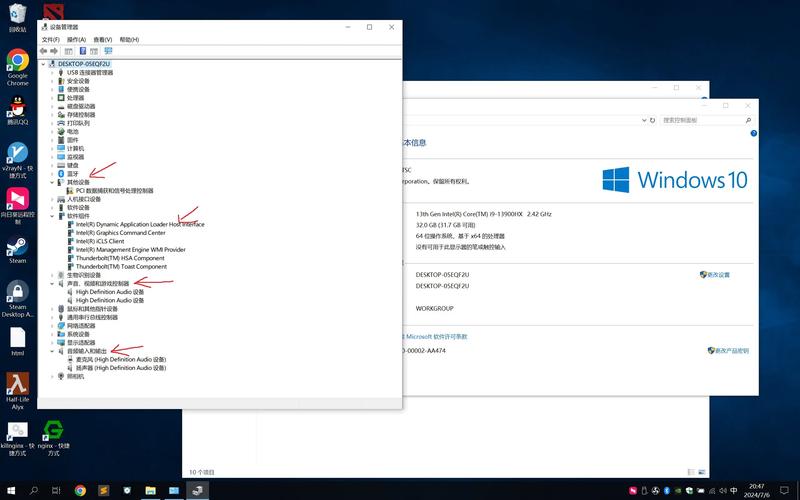Open File Explorer from the taskbar
Viewport: 800px width, 500px height.
tap(150, 490)
